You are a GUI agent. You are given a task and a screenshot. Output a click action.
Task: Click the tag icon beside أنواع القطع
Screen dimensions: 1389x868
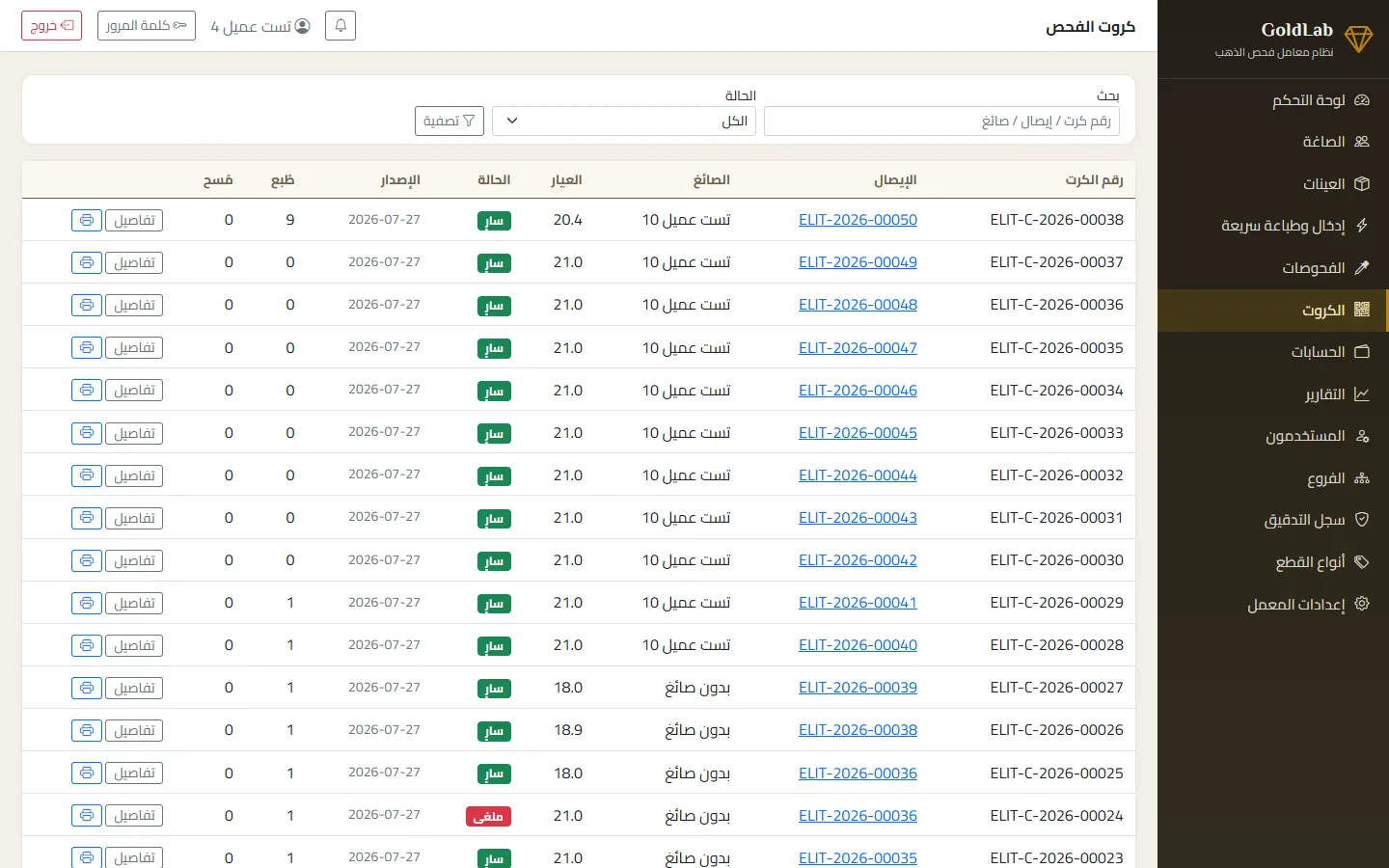[1362, 561]
